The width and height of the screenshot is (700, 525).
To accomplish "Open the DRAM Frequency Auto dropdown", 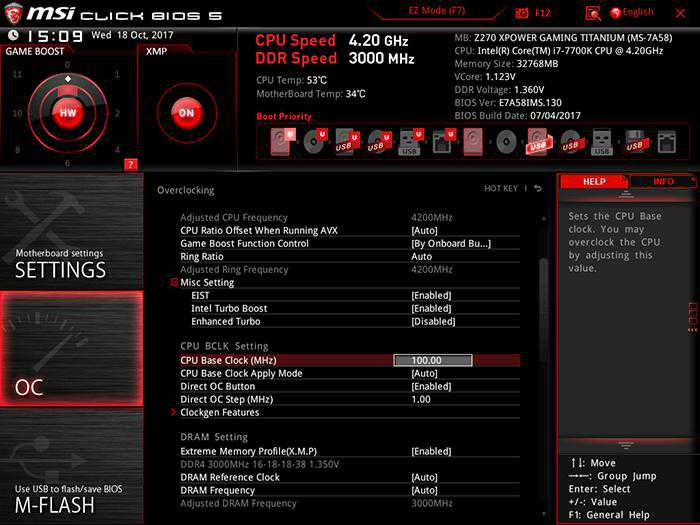I will point(424,490).
